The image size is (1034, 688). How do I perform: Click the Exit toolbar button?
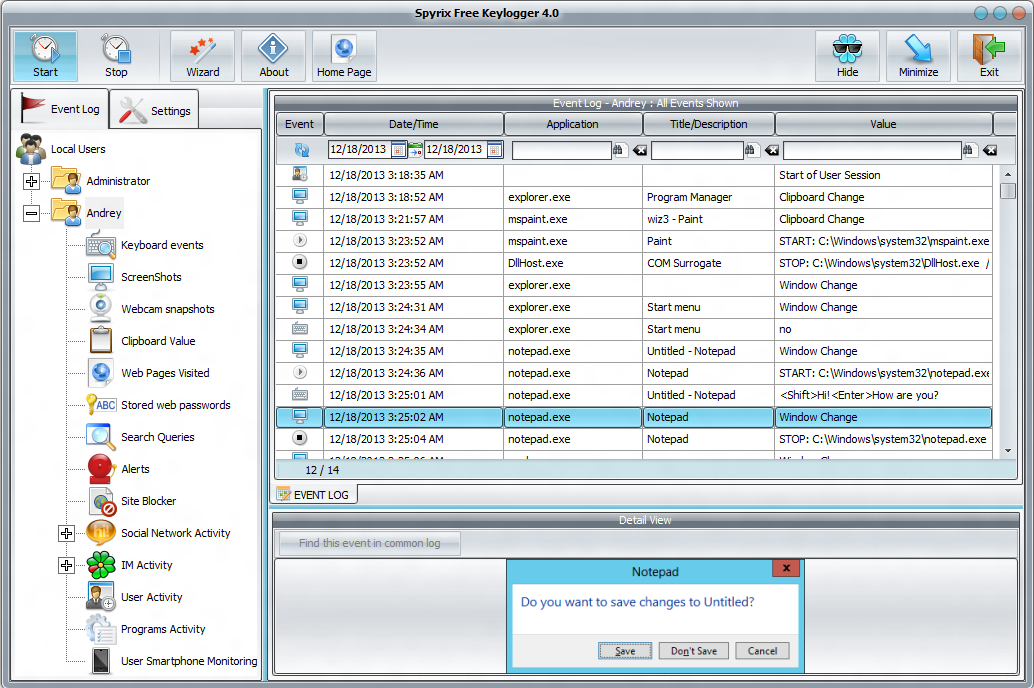click(x=989, y=56)
